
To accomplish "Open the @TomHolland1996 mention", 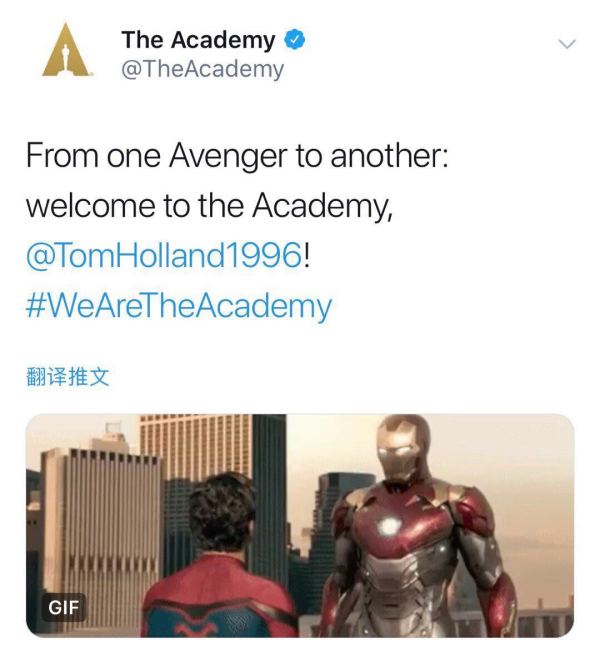I will (x=164, y=255).
